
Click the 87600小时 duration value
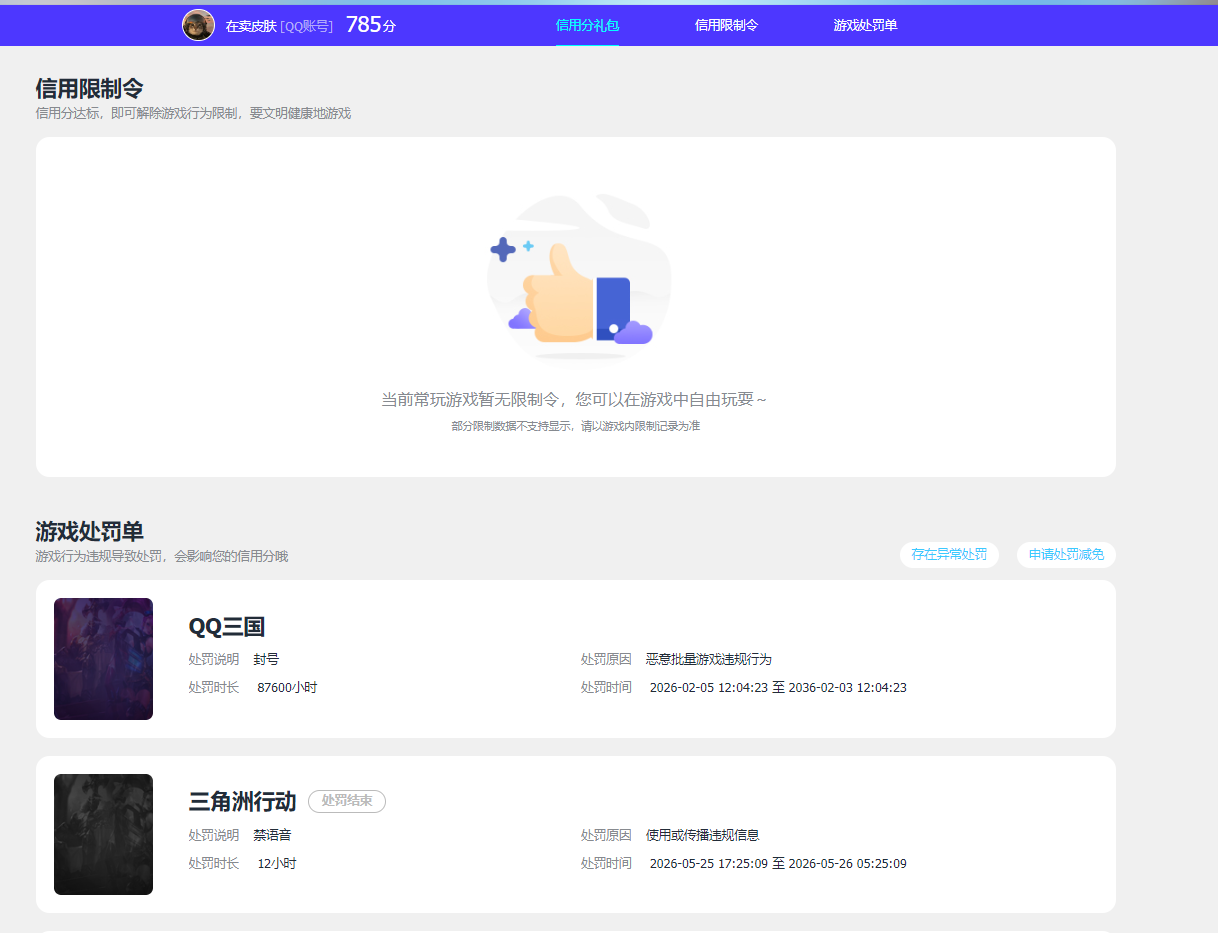[x=287, y=687]
